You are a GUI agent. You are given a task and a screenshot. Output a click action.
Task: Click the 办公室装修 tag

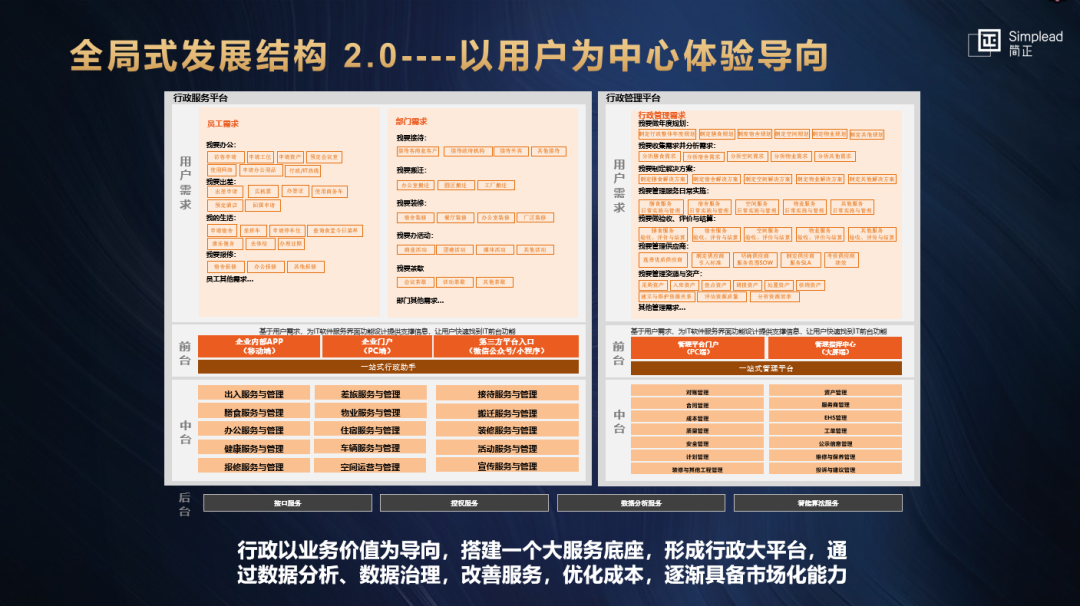pyautogui.click(x=495, y=218)
